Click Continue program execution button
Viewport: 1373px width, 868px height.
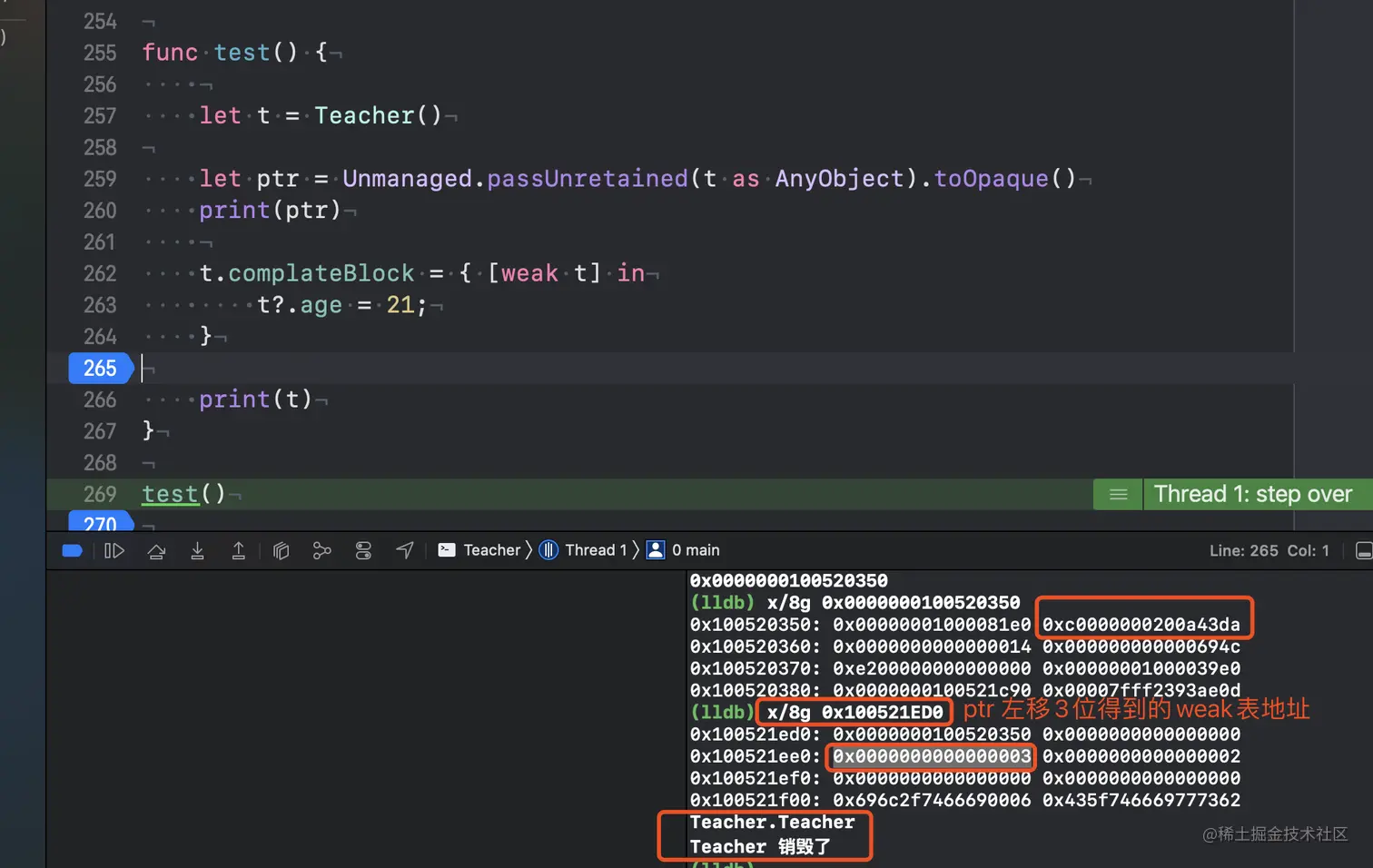(x=114, y=550)
